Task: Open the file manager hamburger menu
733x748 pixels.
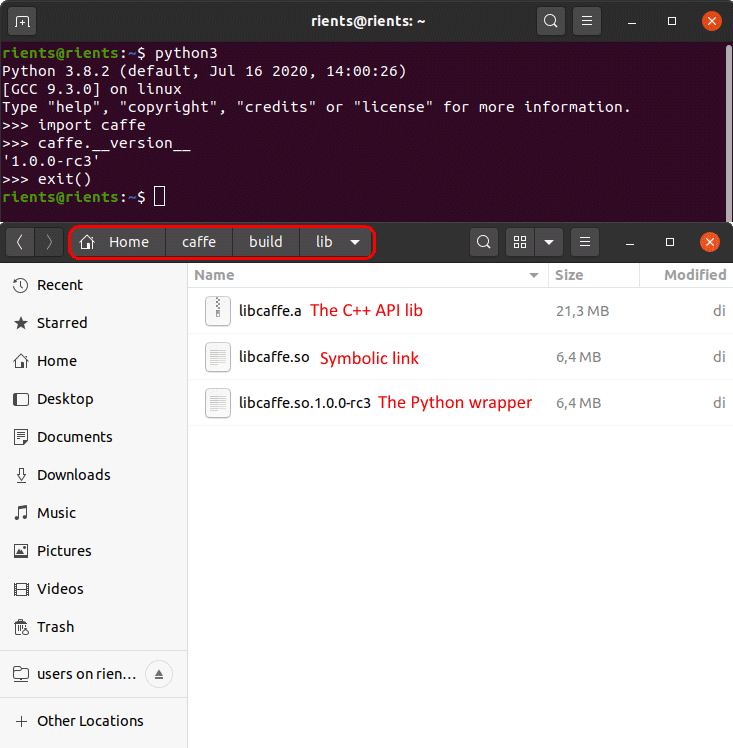Action: point(585,242)
